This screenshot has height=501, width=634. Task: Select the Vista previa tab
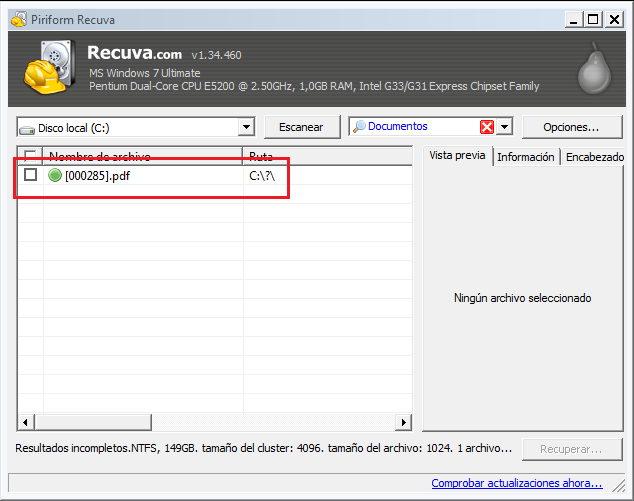tap(457, 155)
